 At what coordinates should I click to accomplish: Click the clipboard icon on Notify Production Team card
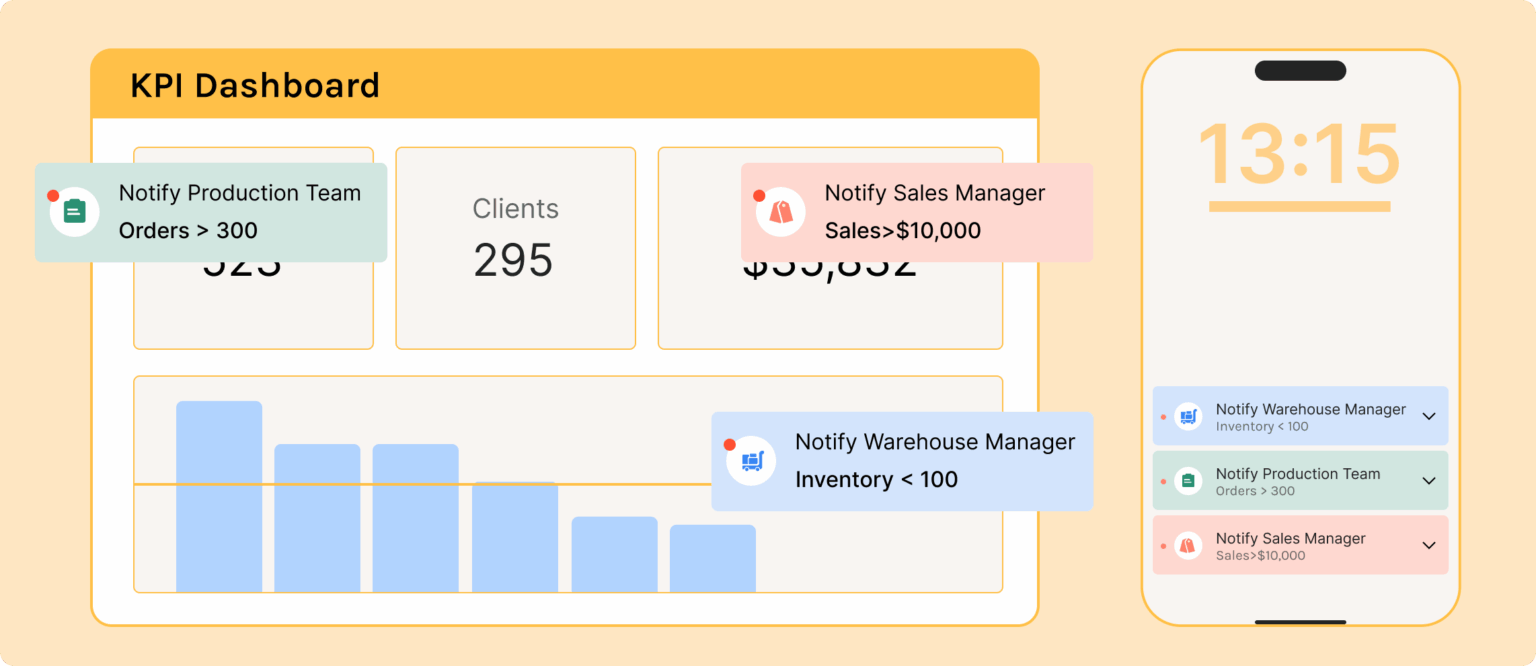pyautogui.click(x=74, y=211)
